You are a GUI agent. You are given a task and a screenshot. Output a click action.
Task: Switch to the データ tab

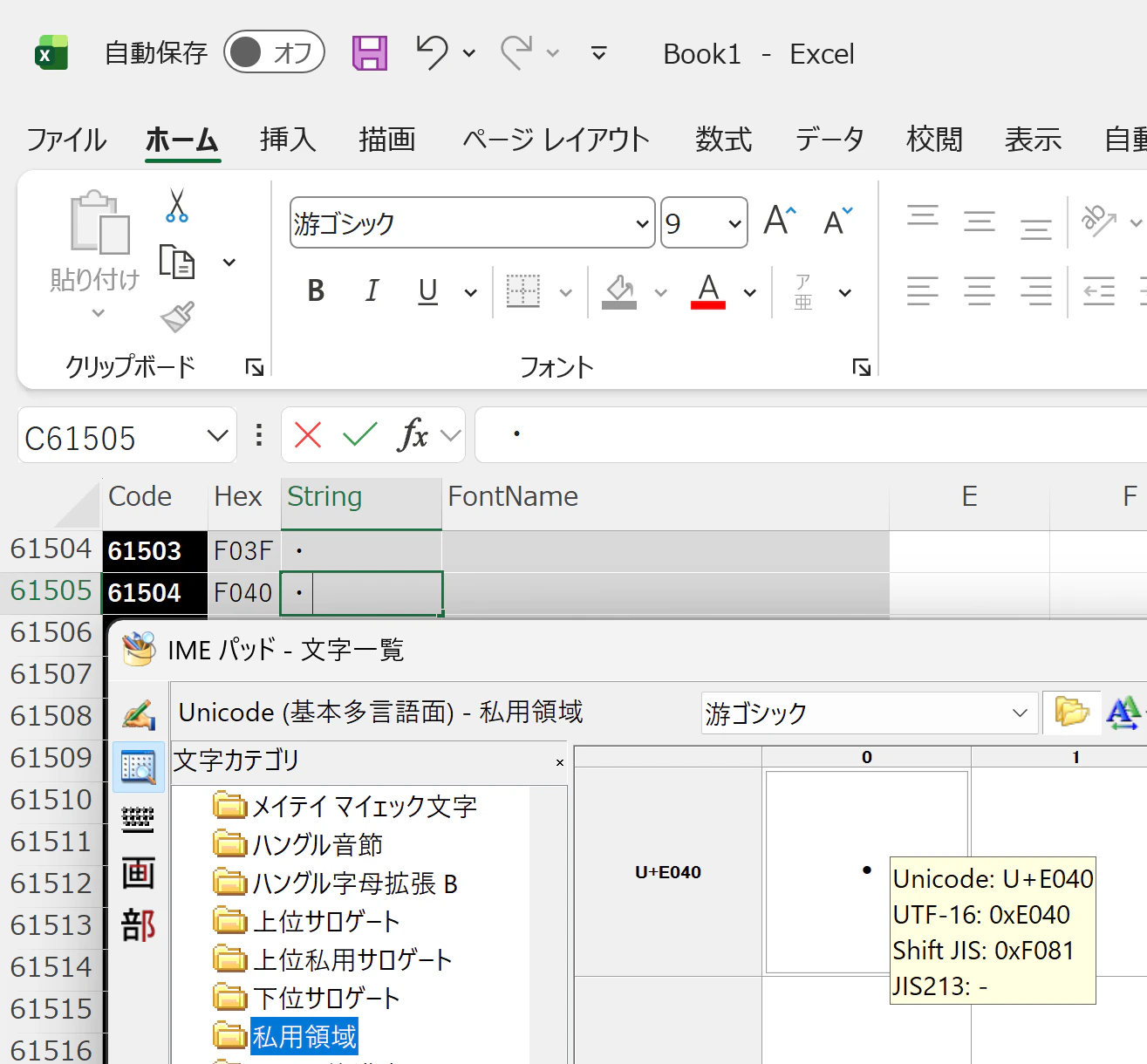830,140
